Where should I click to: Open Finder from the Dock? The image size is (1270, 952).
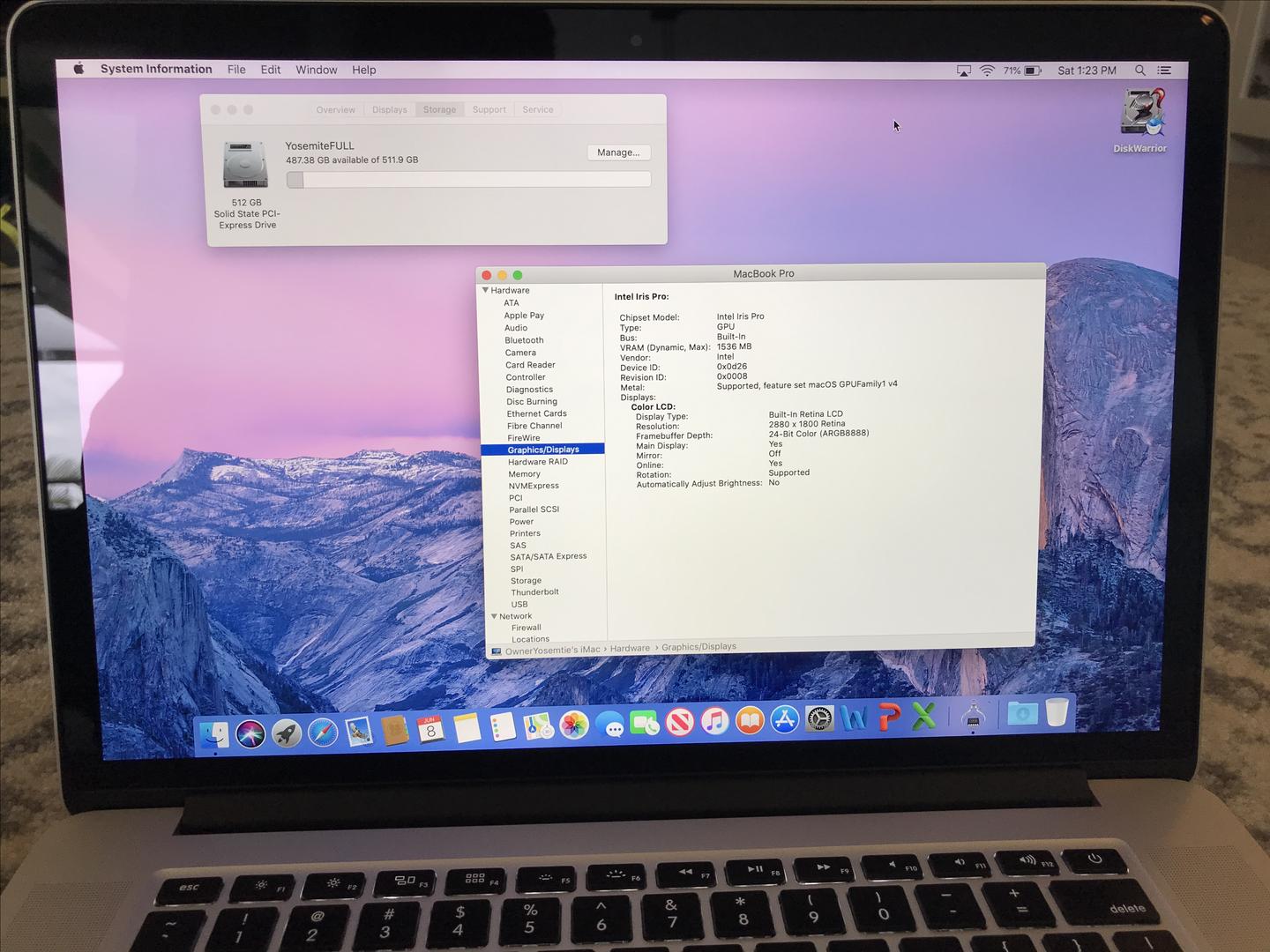pyautogui.click(x=214, y=734)
